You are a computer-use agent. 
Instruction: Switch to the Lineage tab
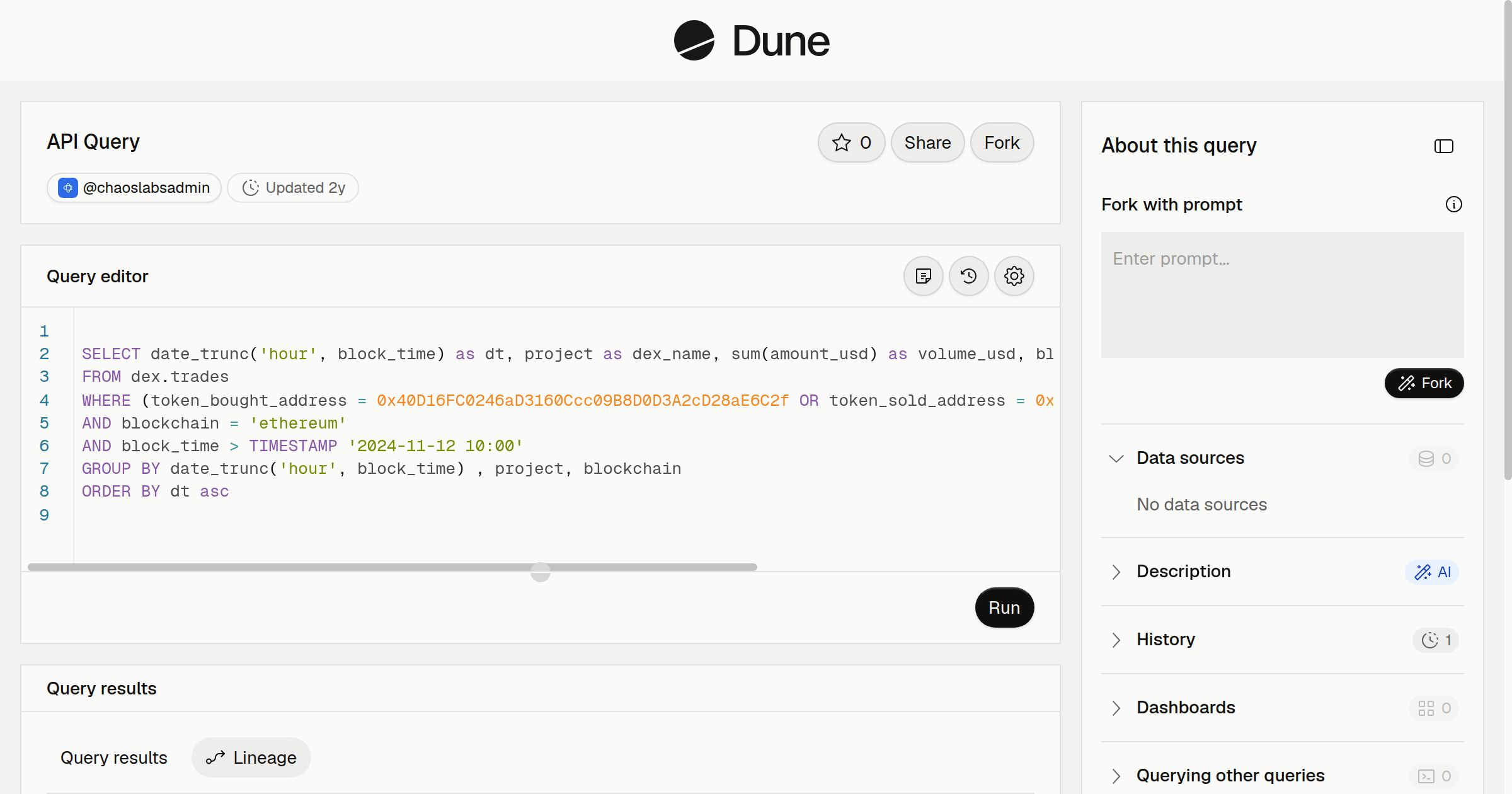click(251, 757)
